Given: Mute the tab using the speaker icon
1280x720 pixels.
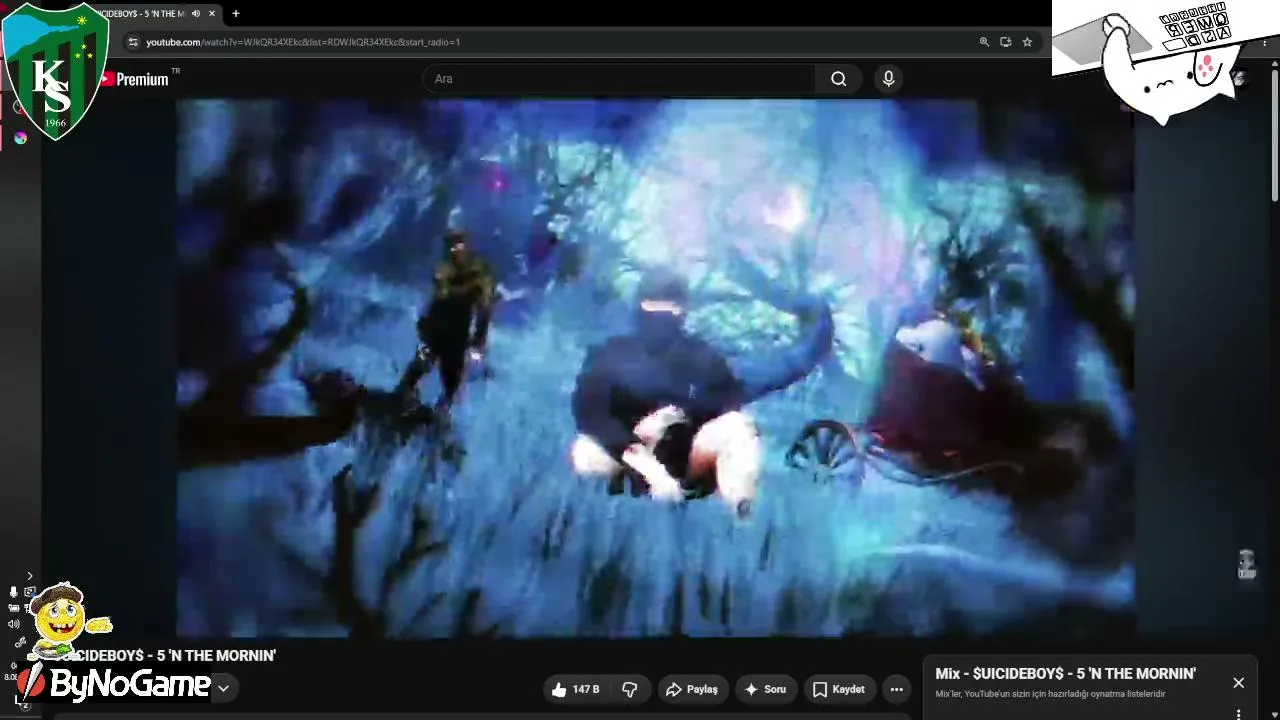Looking at the screenshot, I should tap(196, 14).
